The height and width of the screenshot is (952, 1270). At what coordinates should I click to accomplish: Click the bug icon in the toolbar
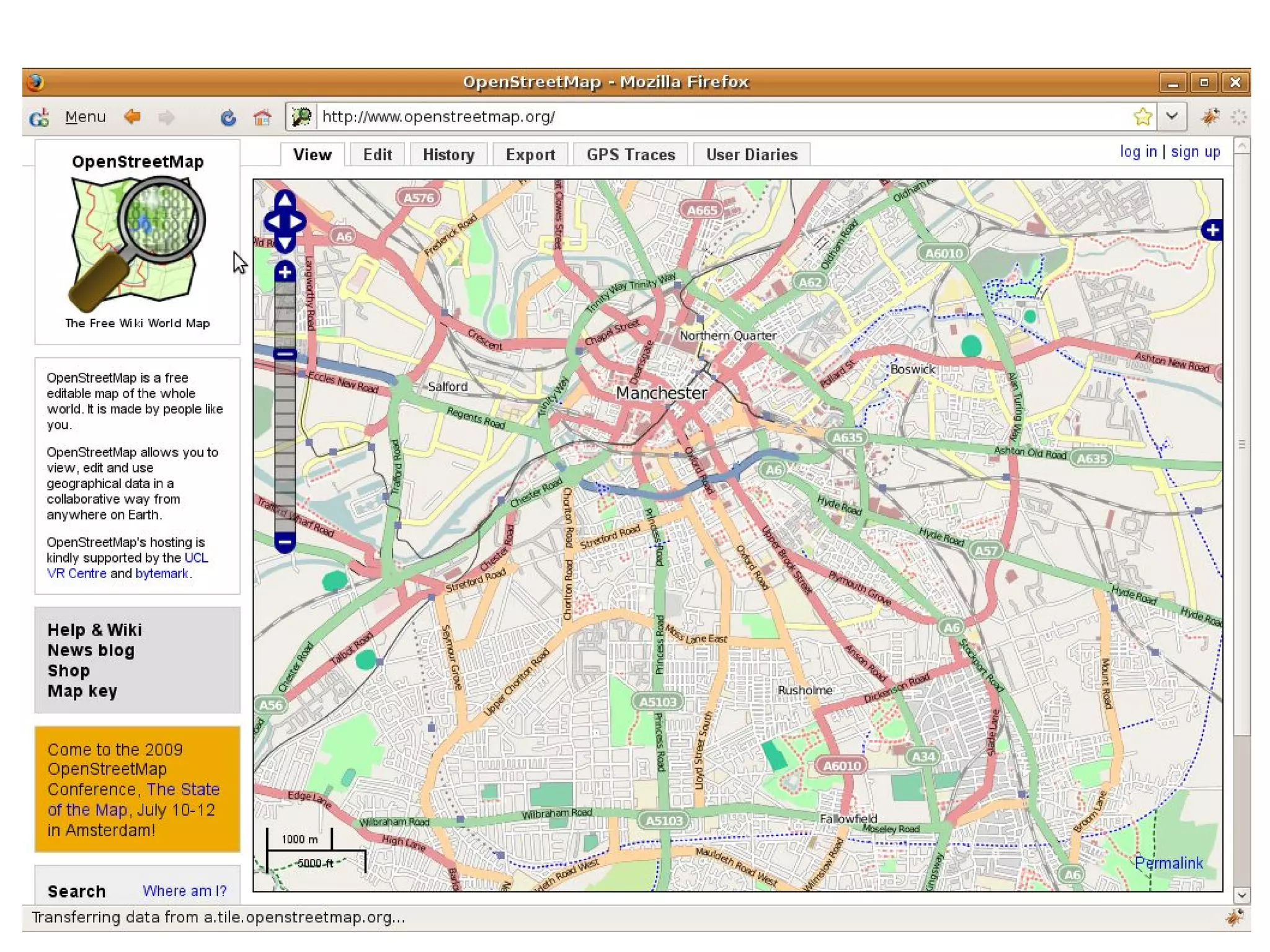(x=1209, y=117)
